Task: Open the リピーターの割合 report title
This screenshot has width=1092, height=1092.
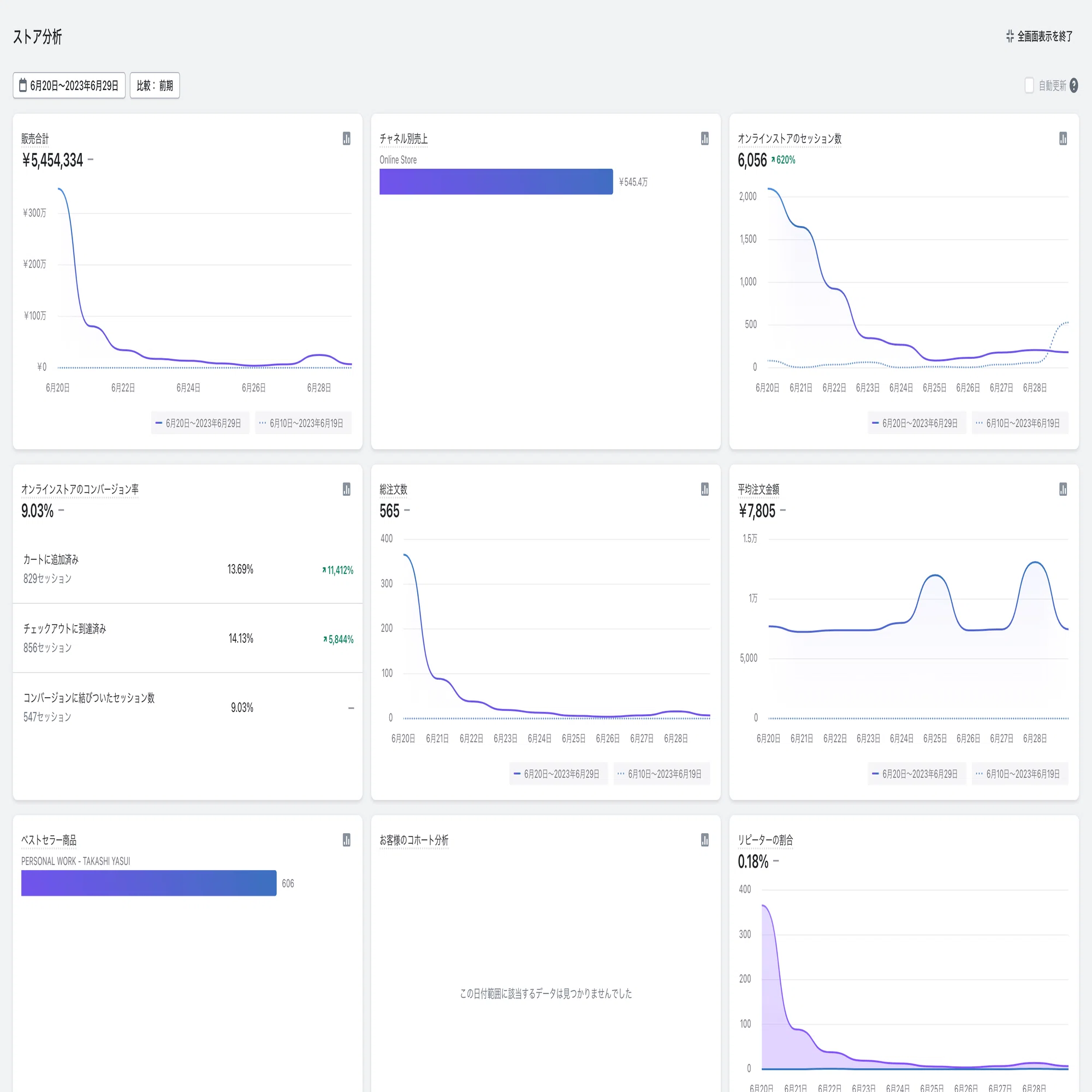Action: pyautogui.click(x=765, y=840)
